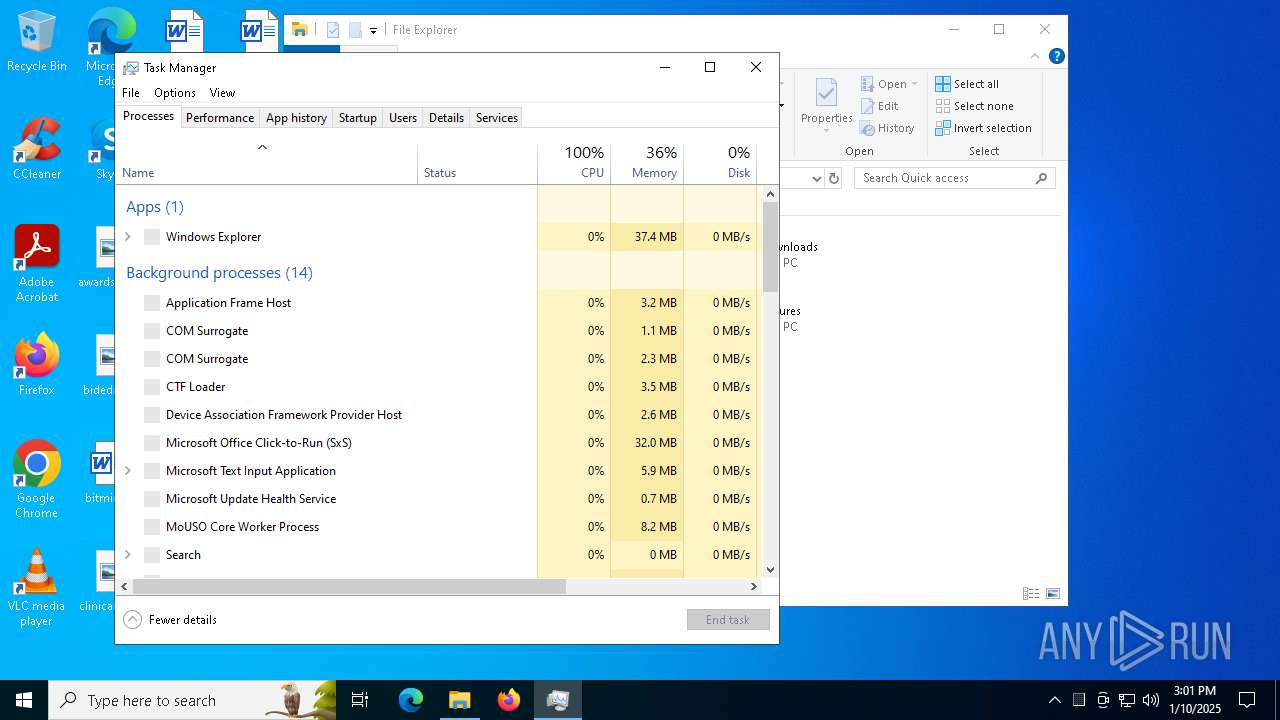
Task: Switch to the App history tab
Action: click(x=296, y=118)
